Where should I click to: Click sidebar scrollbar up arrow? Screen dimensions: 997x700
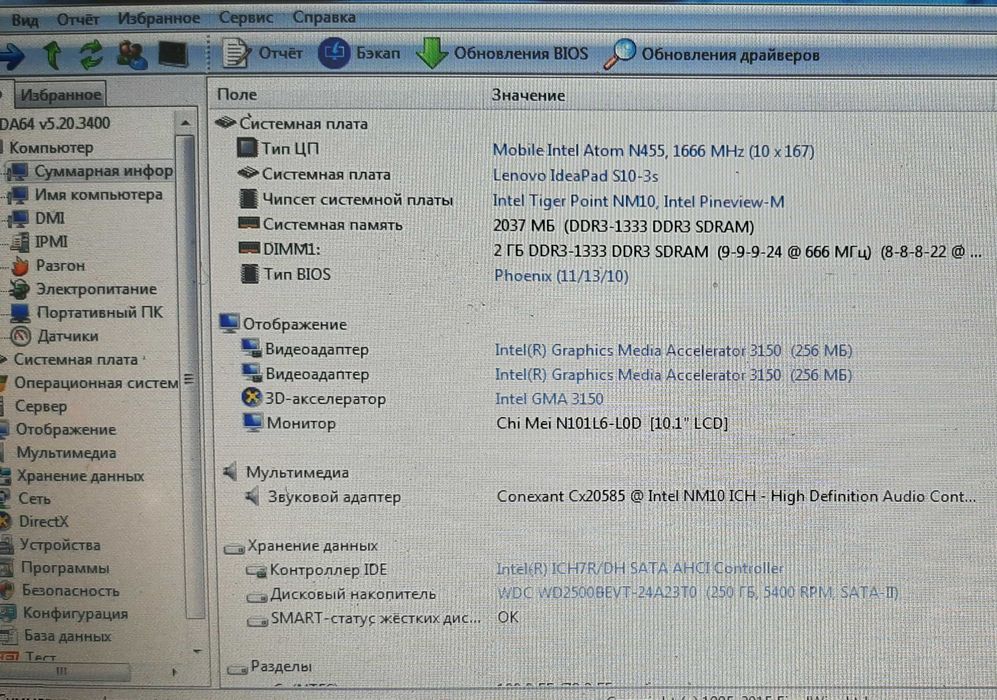(185, 123)
